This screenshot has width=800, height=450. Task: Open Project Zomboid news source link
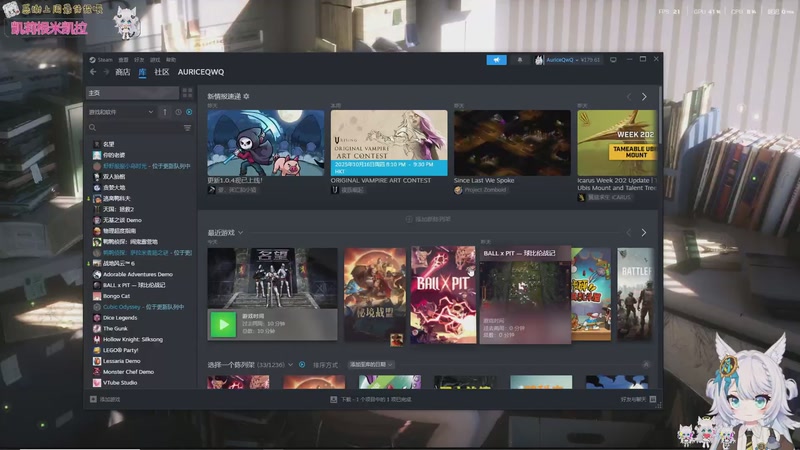[x=485, y=190]
